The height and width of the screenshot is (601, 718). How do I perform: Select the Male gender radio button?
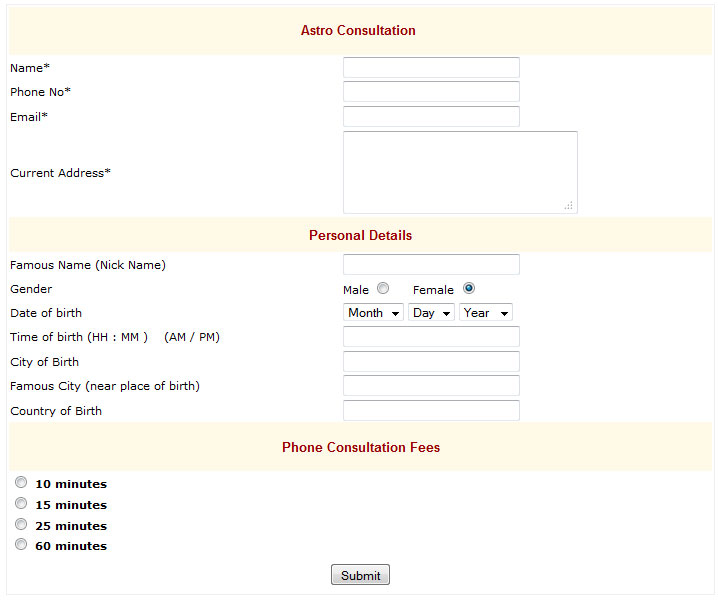click(383, 288)
